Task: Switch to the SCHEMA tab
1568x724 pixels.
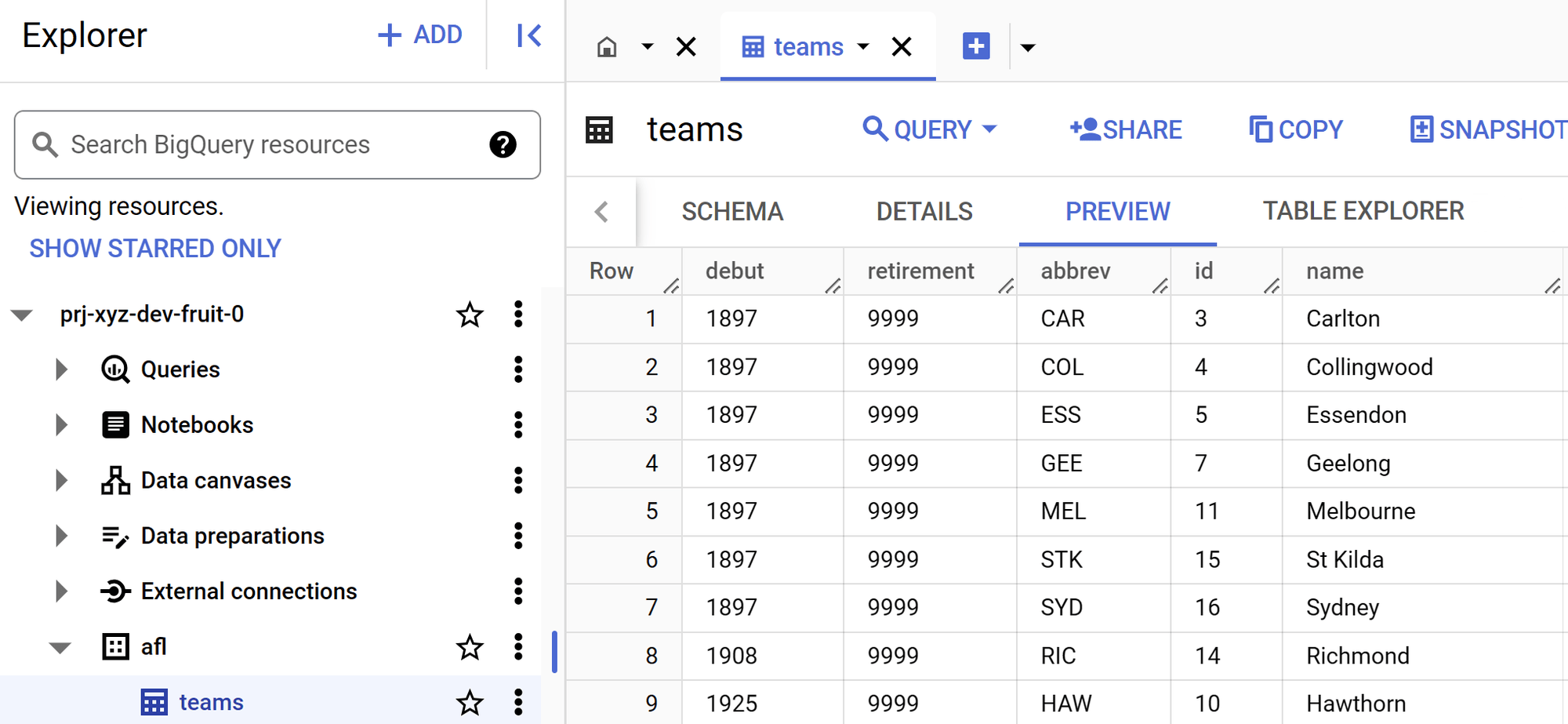Action: tap(732, 211)
